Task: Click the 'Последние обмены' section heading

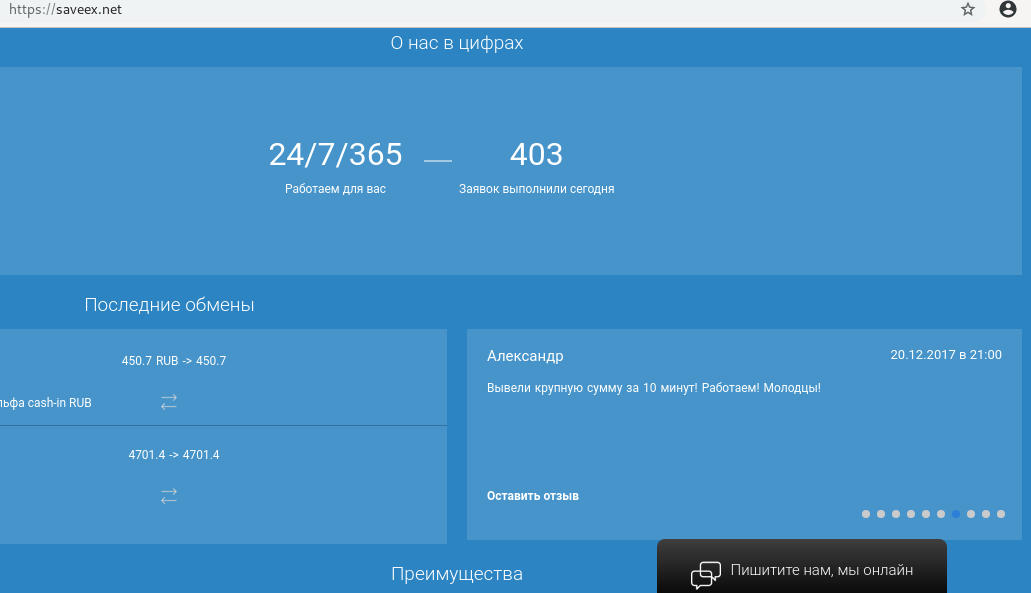Action: click(169, 305)
